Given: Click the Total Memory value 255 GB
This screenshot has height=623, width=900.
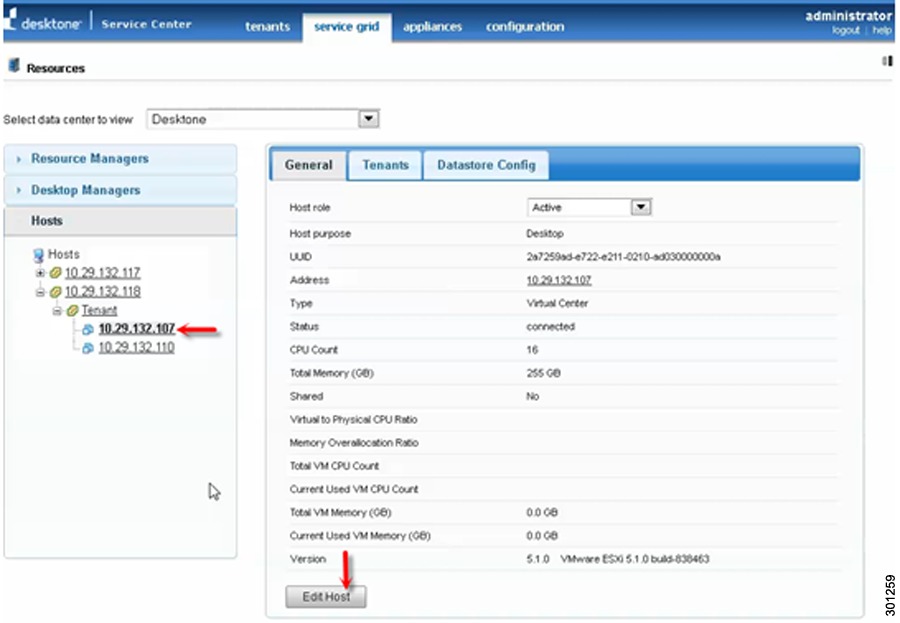Looking at the screenshot, I should tap(543, 373).
